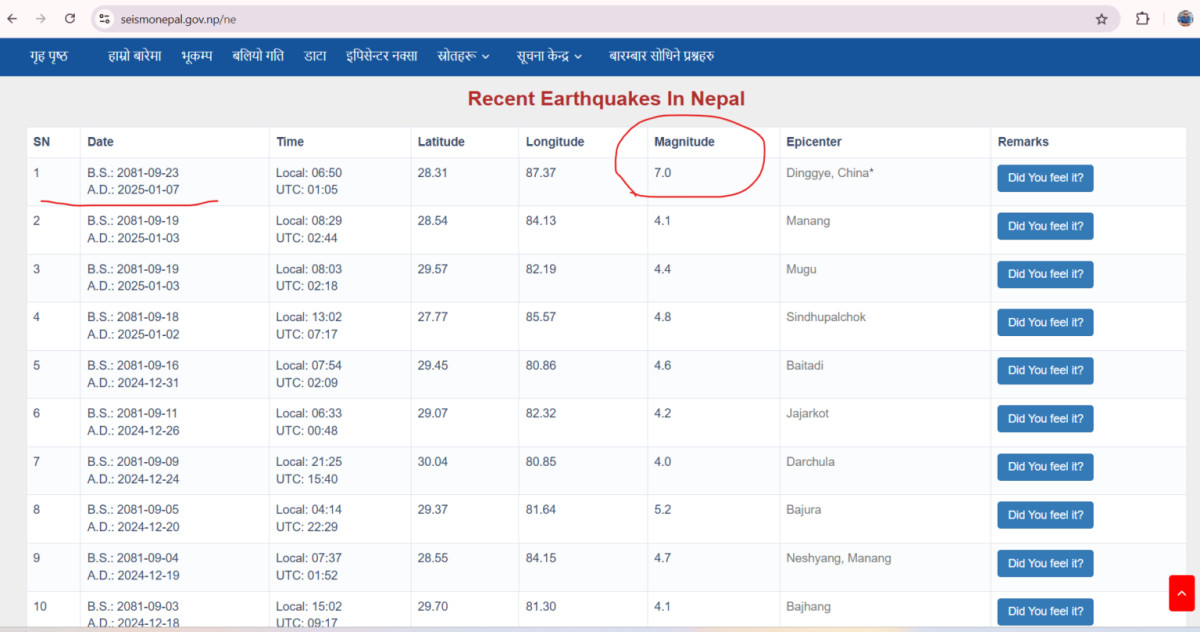Bookmark this page with the star icon
1200x632 pixels.
[x=1101, y=18]
